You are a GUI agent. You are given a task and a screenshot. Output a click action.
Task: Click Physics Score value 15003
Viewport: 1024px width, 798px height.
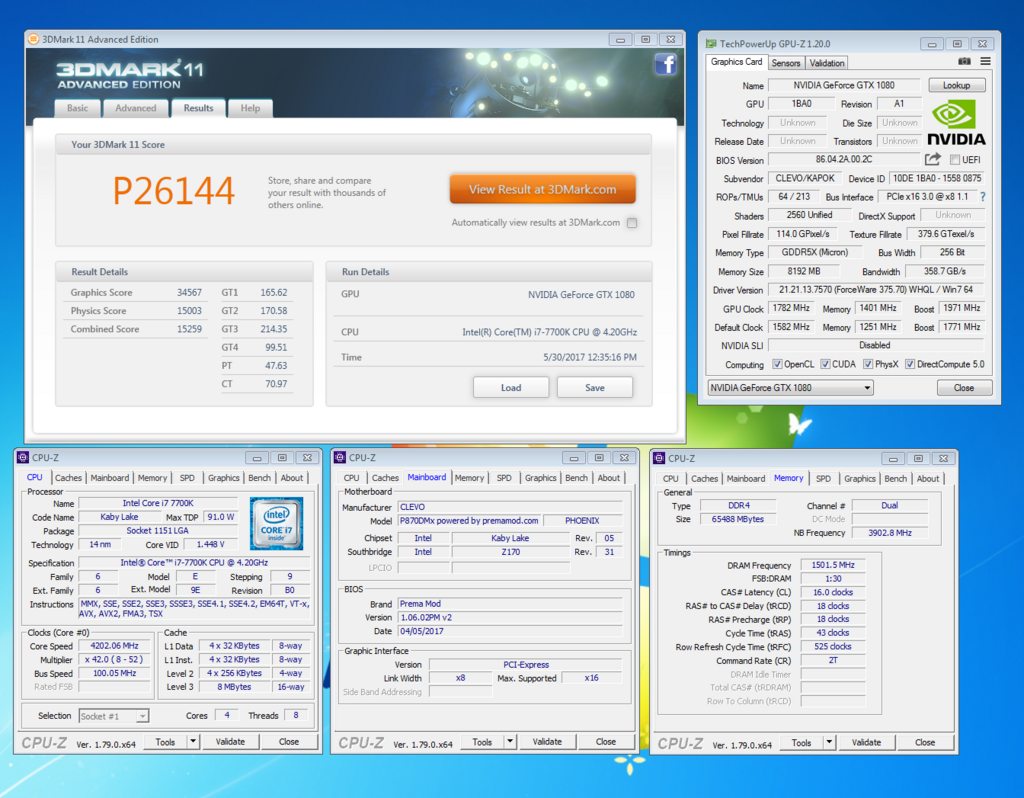coord(189,311)
